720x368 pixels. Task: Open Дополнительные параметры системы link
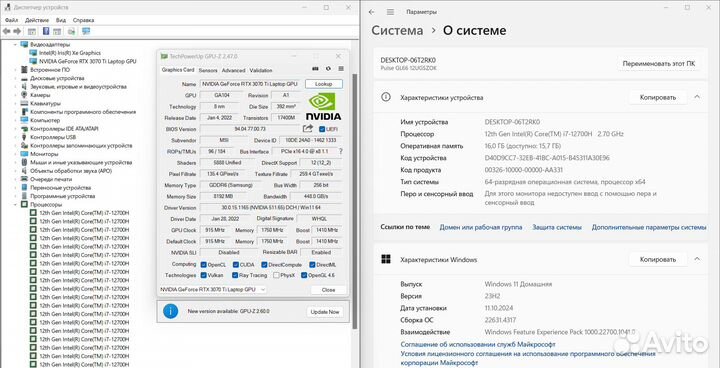point(648,227)
